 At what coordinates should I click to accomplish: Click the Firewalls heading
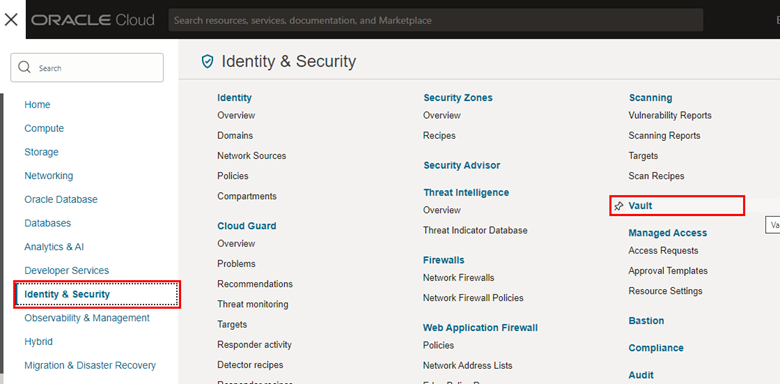444,260
